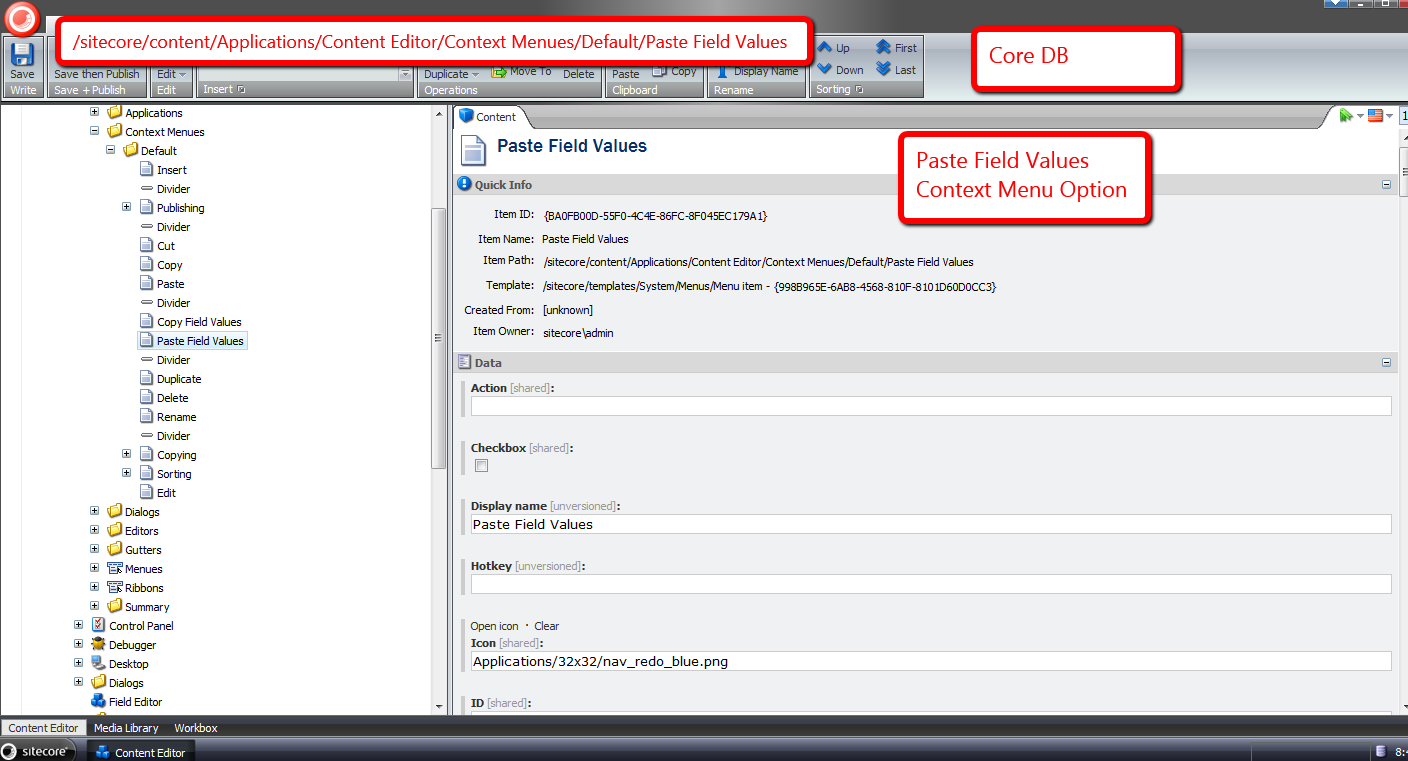This screenshot has width=1408, height=761.
Task: Collapse the Context Menues folder
Action: (95, 132)
